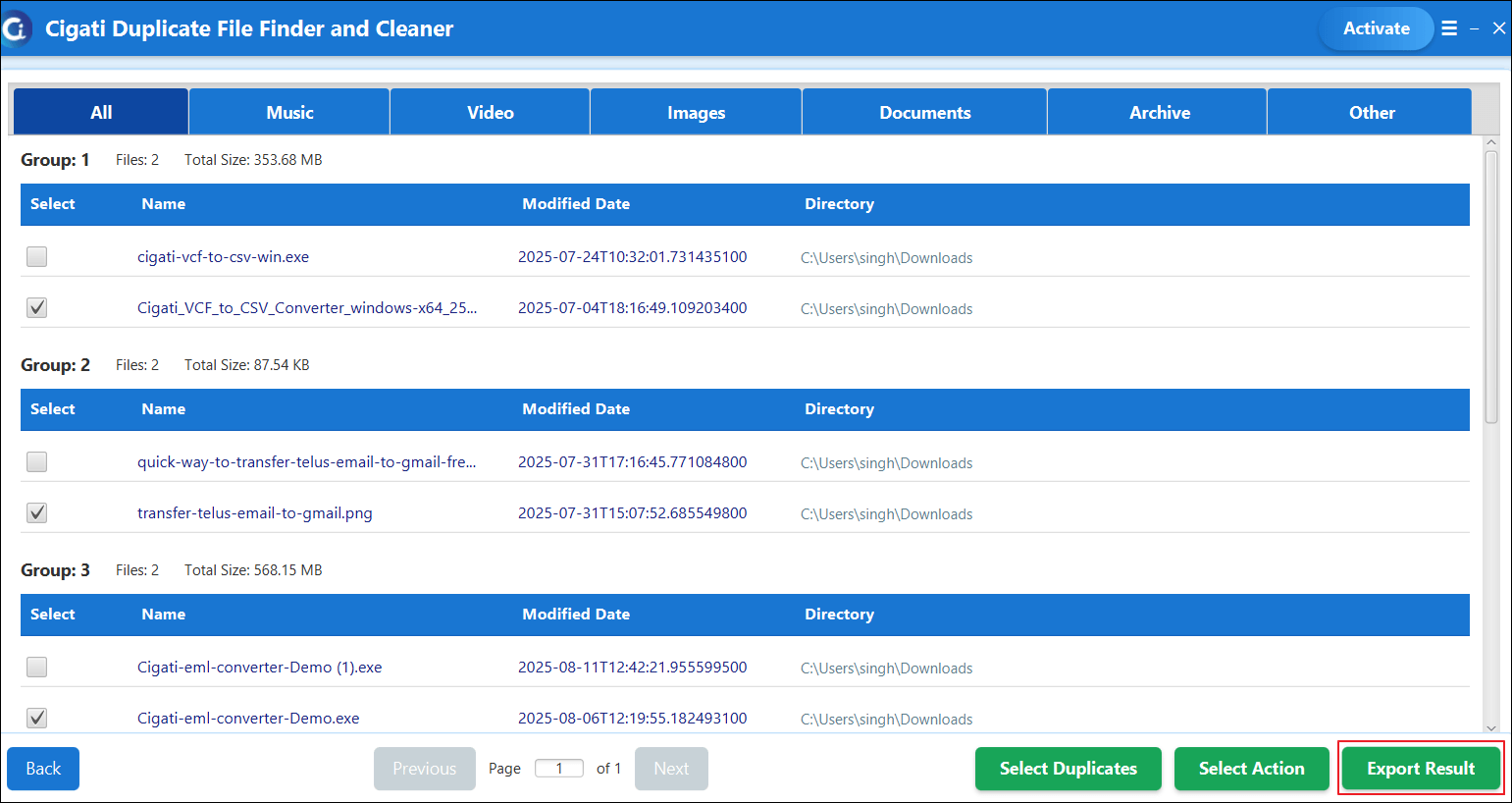This screenshot has height=803, width=1512.
Task: Click Group 3 Total Size 568.15 MB
Action: pyautogui.click(x=253, y=569)
